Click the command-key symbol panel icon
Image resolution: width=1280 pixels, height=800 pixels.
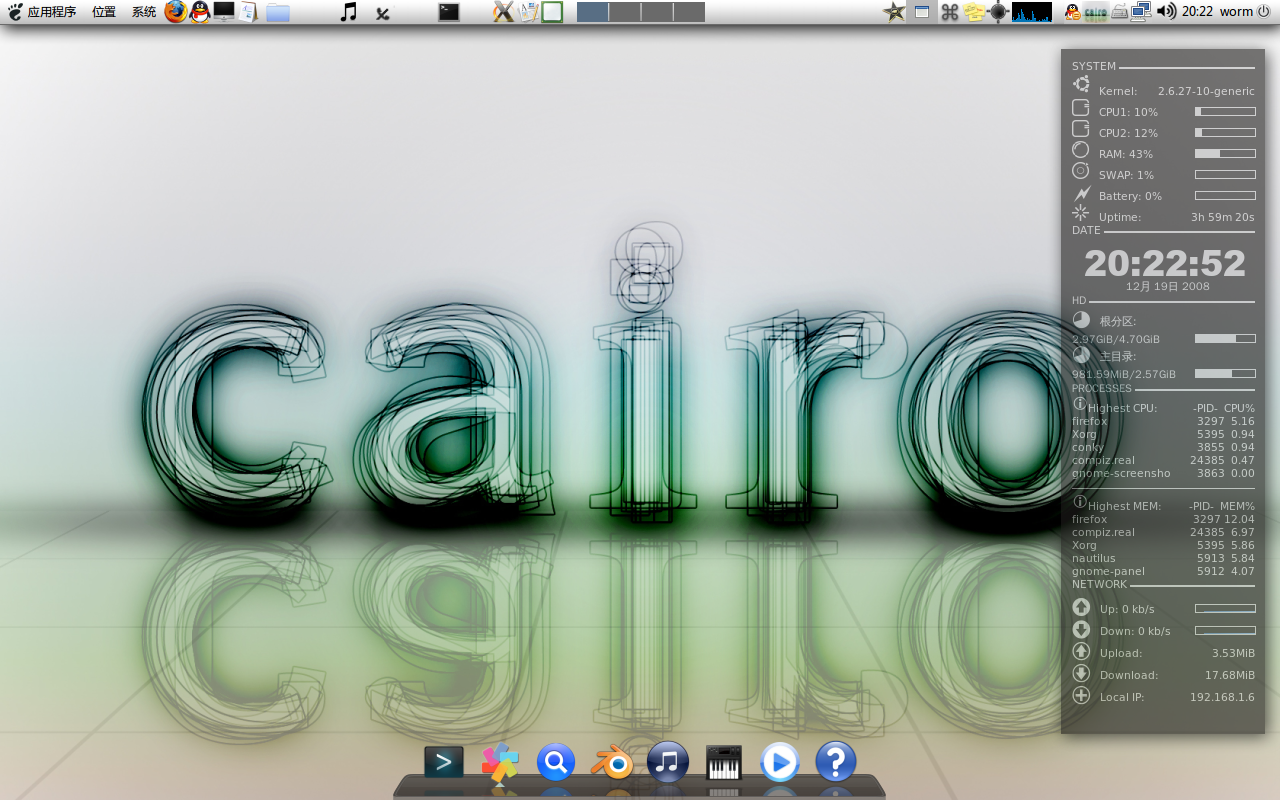point(950,12)
